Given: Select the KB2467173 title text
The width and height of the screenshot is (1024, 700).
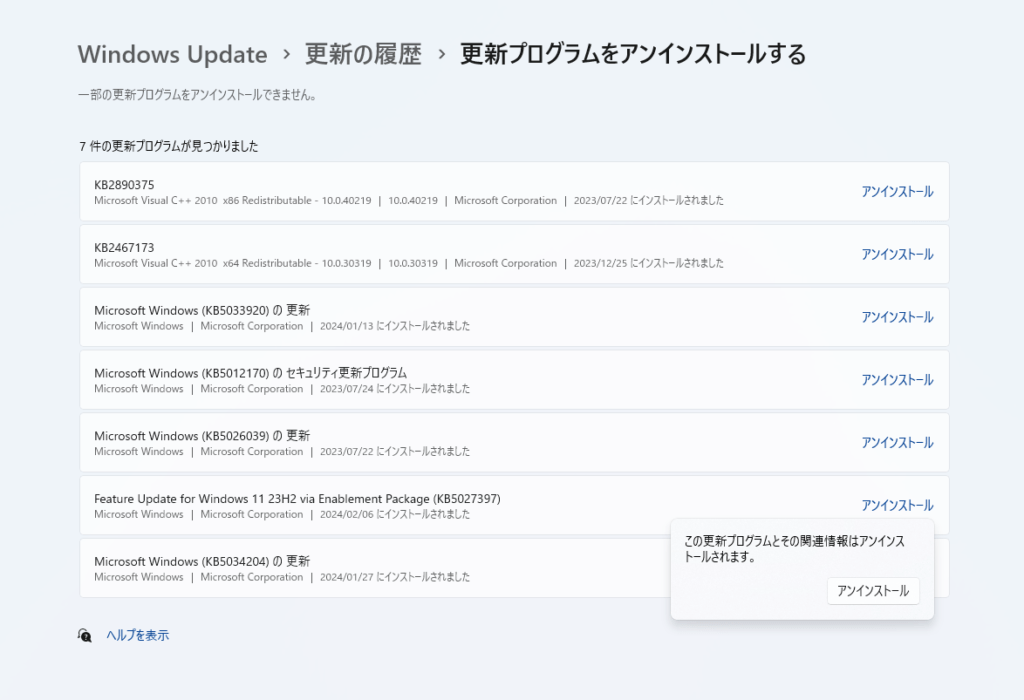Looking at the screenshot, I should [x=124, y=247].
